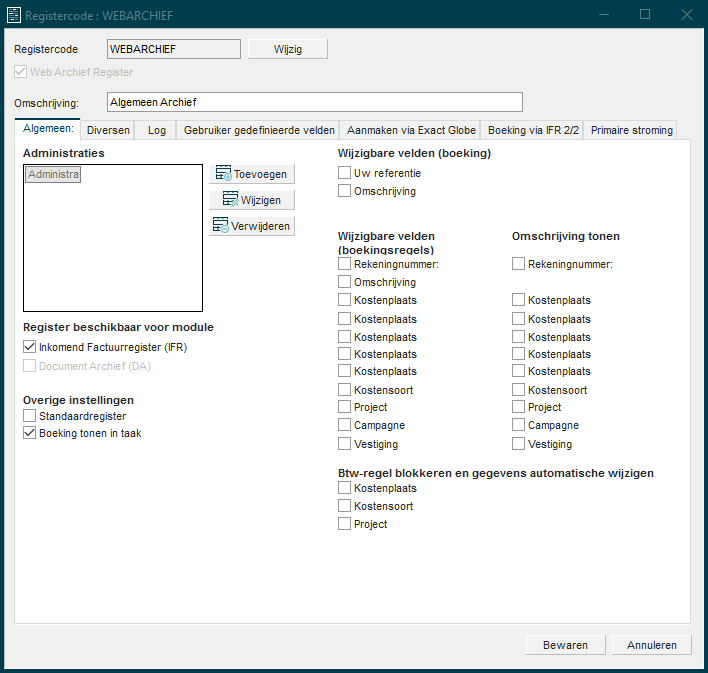708x673 pixels.
Task: Uncheck Boeking tonen in taak
Action: 29,433
